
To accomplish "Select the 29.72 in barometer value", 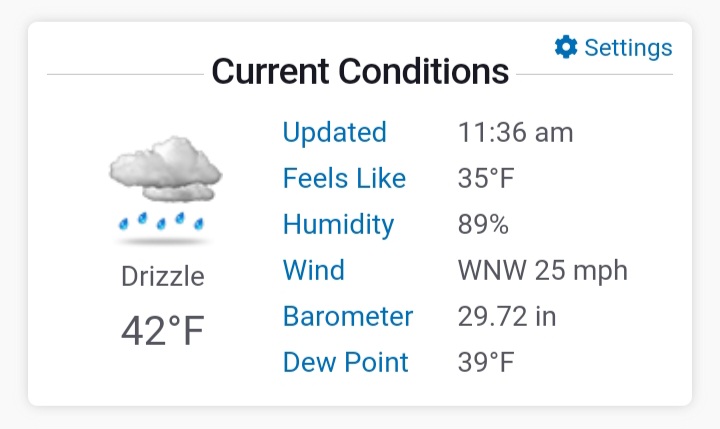I will pos(506,316).
